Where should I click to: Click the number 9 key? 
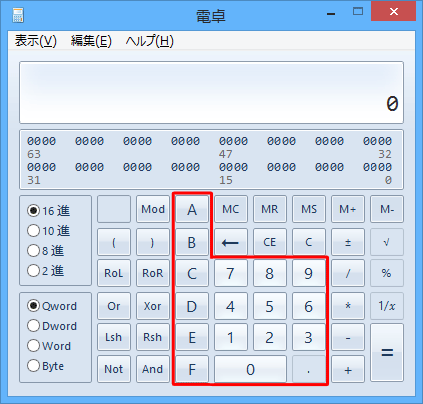pyautogui.click(x=309, y=273)
